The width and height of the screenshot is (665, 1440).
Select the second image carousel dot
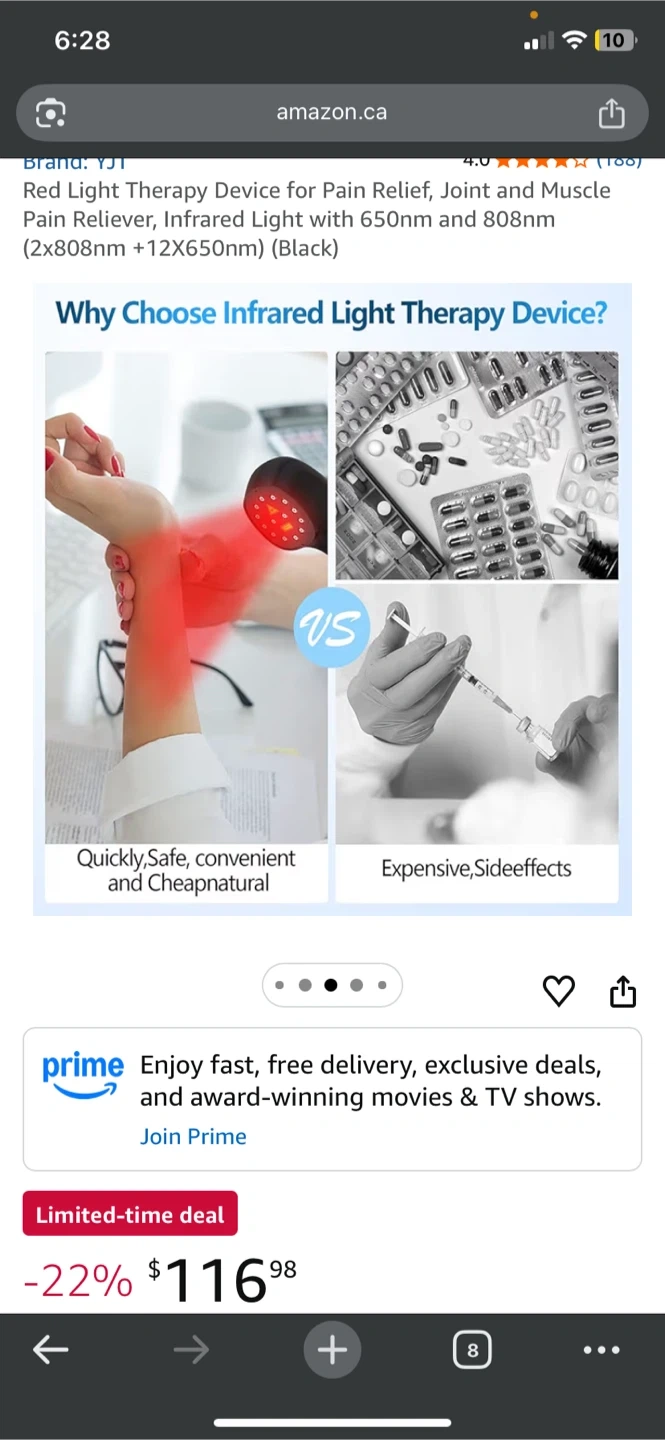[x=305, y=985]
